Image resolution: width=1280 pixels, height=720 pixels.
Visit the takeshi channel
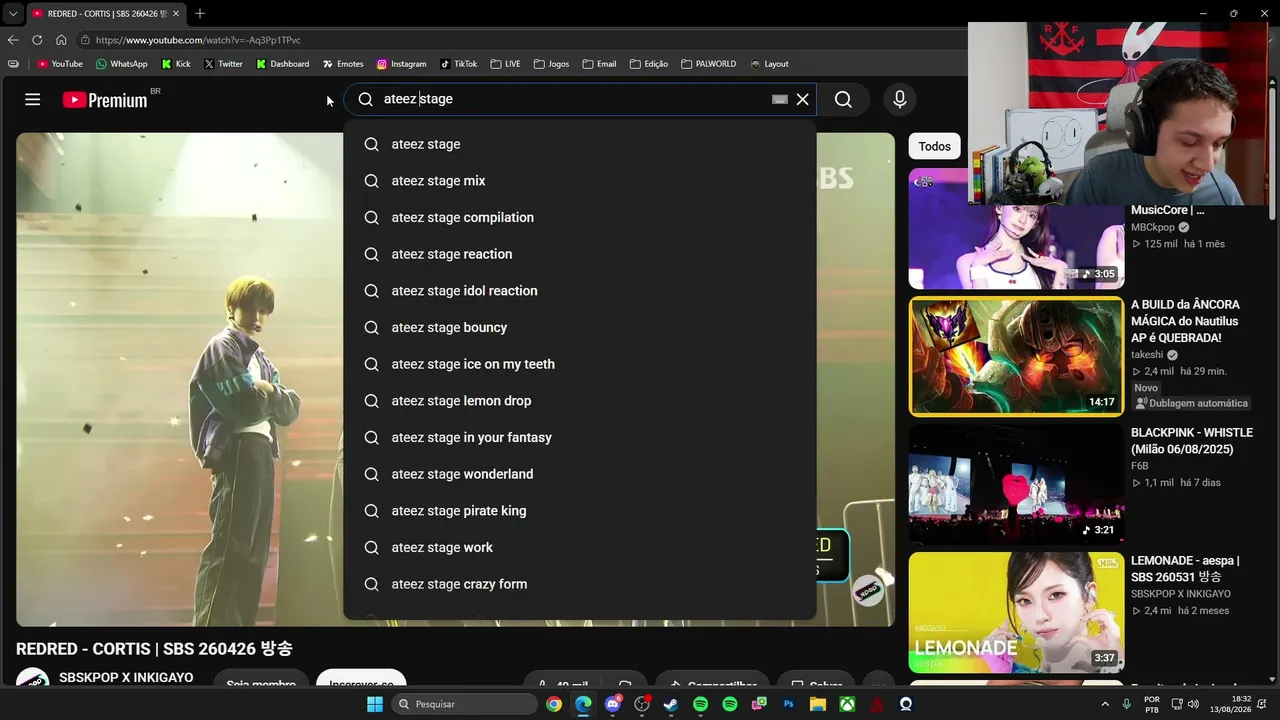pos(1147,355)
